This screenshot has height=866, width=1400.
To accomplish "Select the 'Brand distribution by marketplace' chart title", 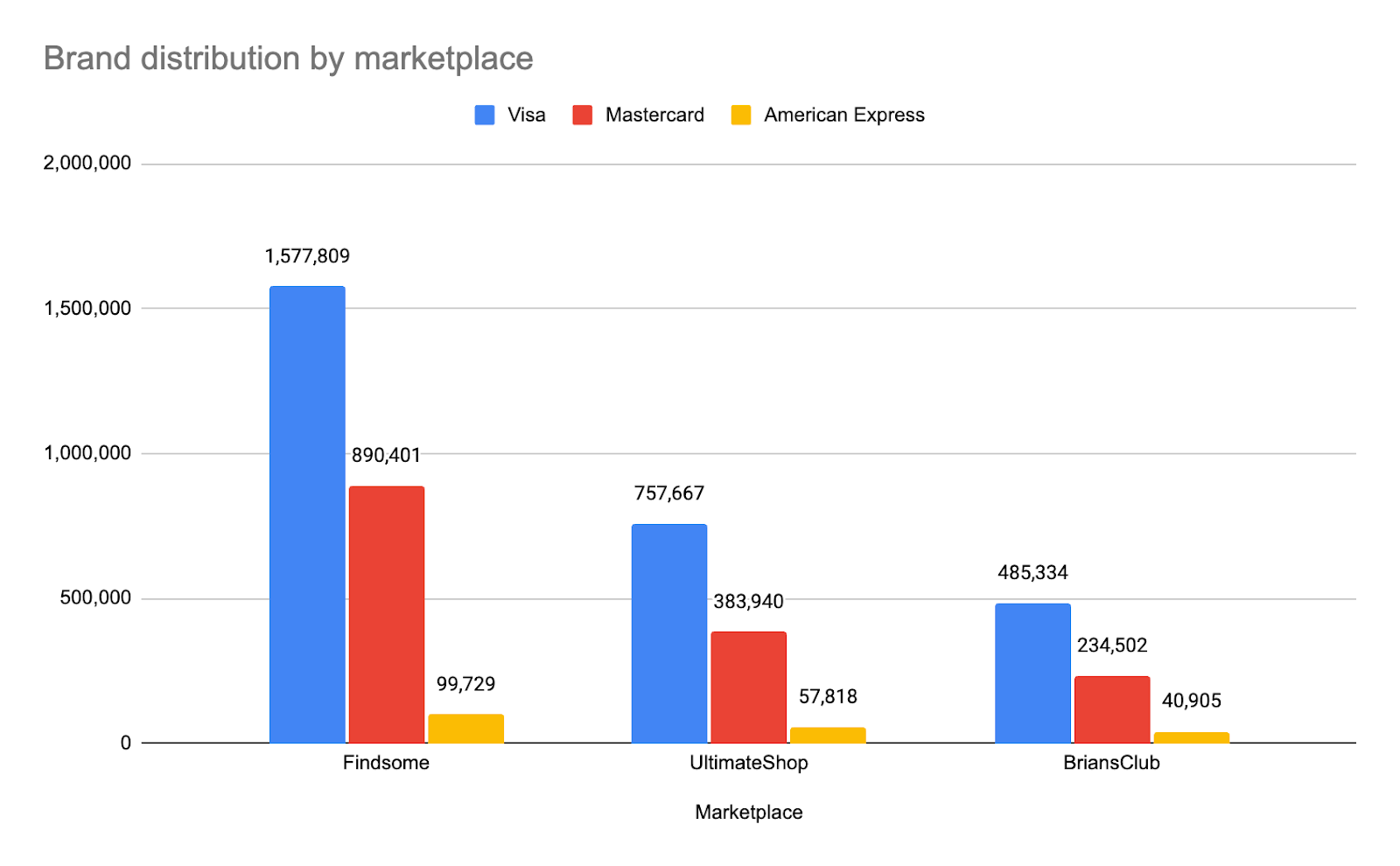I will coord(288,59).
